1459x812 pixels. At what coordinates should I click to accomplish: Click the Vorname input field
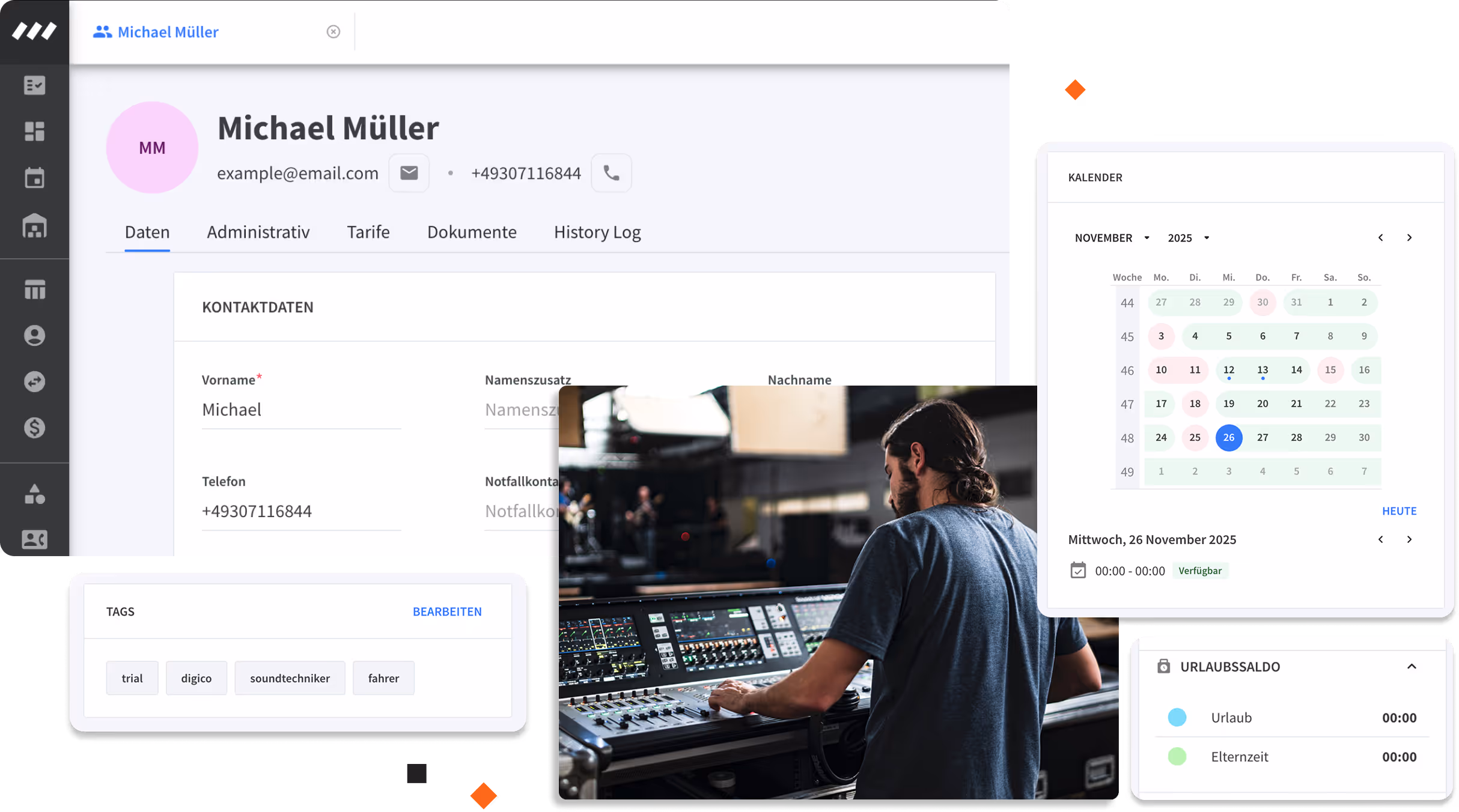tap(301, 410)
